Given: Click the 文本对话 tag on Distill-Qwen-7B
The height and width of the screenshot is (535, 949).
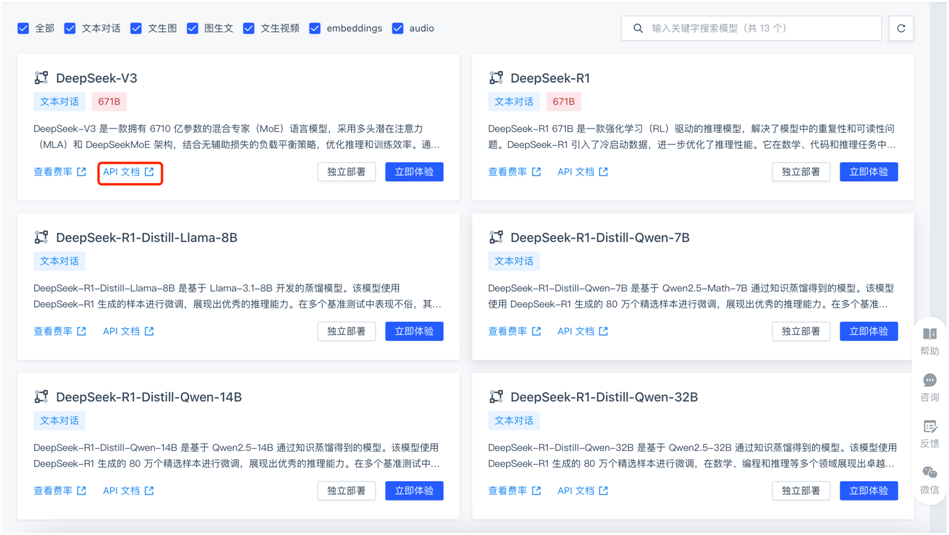Looking at the screenshot, I should (x=514, y=261).
